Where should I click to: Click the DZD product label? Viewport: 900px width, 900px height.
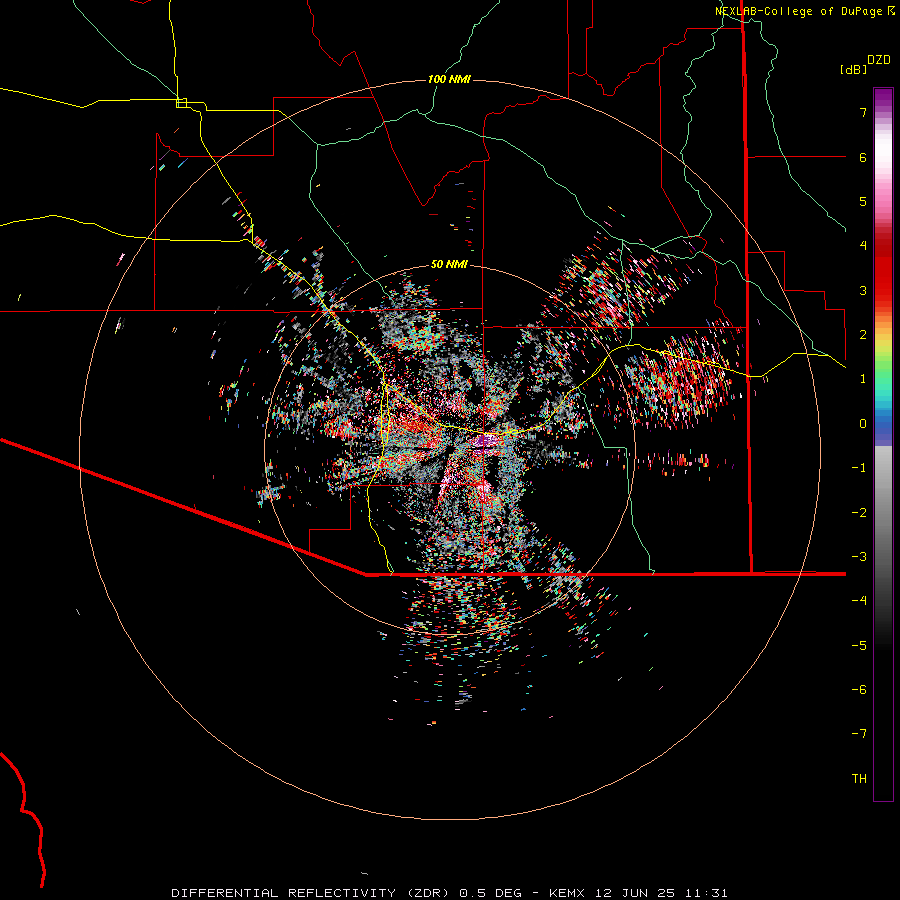pos(879,60)
